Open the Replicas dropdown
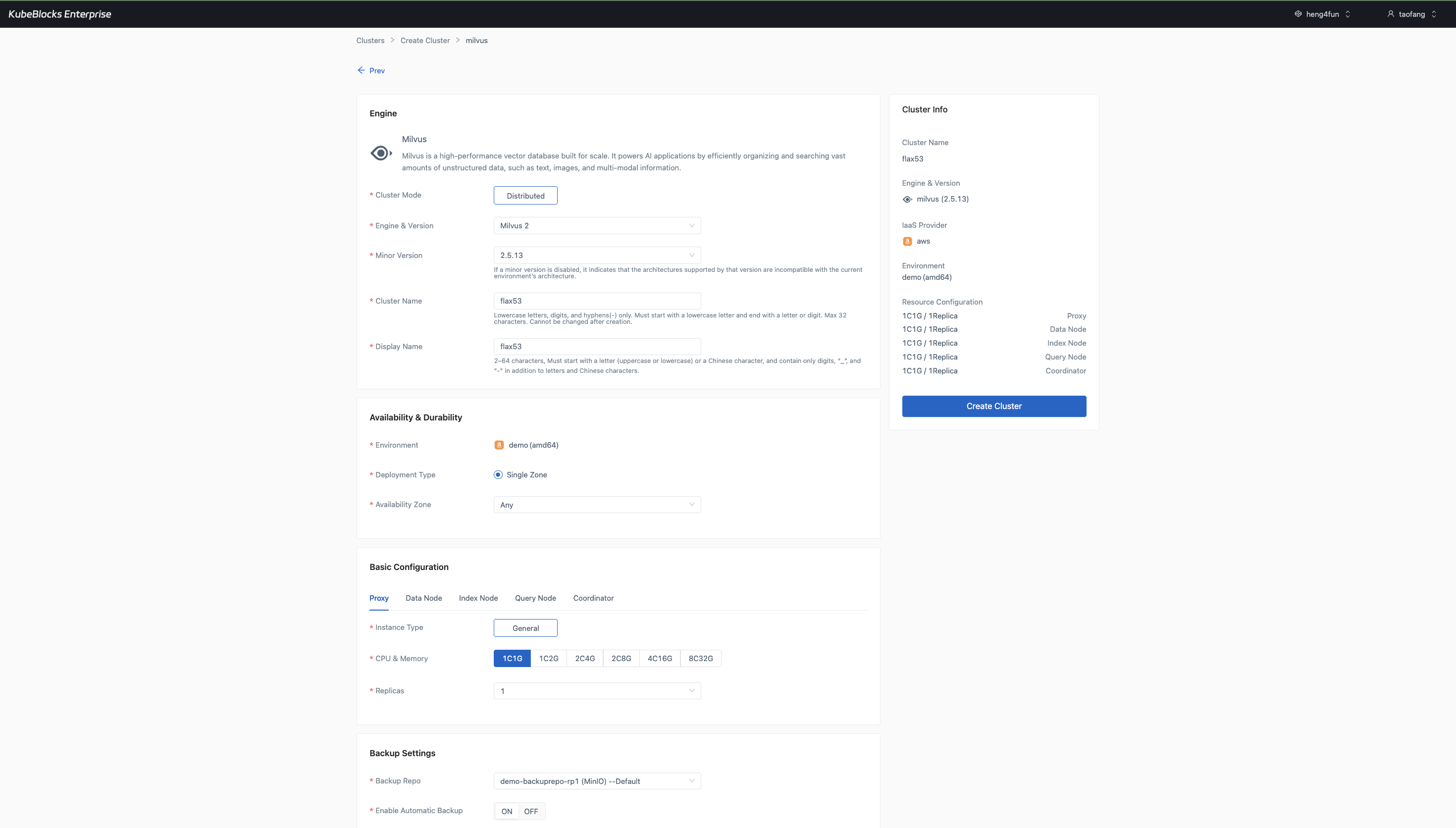Viewport: 1456px width, 828px height. coord(597,691)
